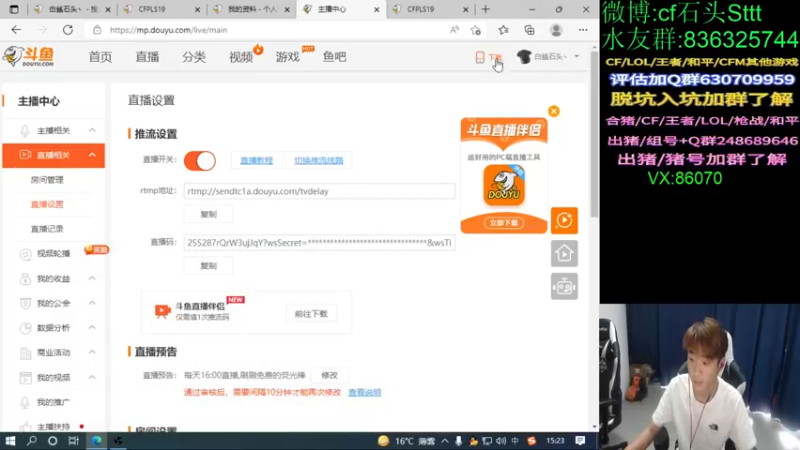Open 视频 in the top navigation

(x=241, y=57)
